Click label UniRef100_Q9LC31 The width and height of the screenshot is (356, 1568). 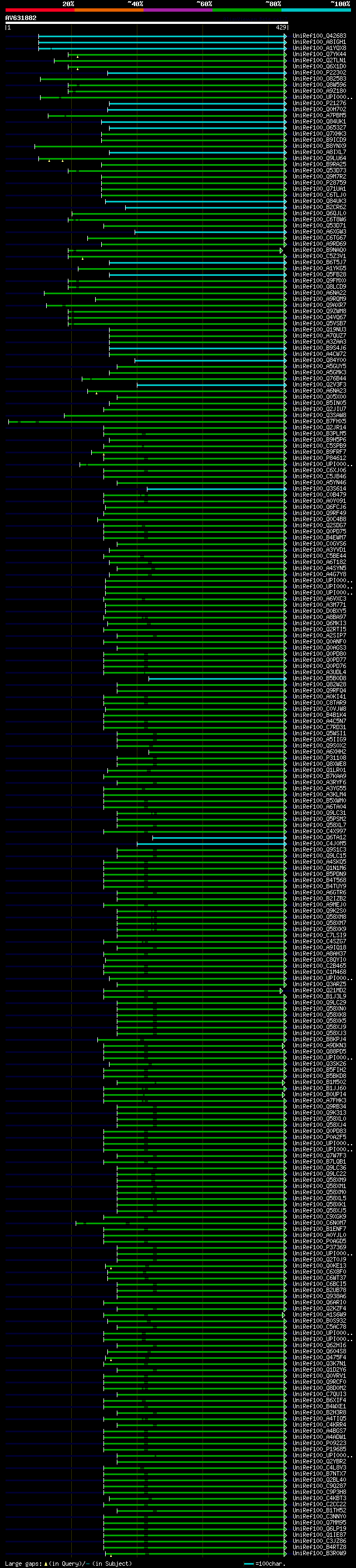tap(319, 813)
